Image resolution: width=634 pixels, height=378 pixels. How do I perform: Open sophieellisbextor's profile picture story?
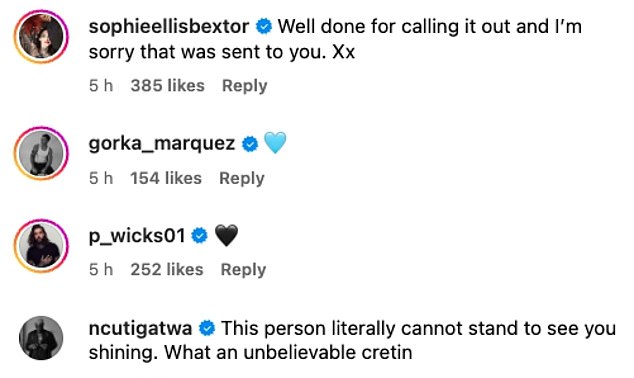point(41,36)
